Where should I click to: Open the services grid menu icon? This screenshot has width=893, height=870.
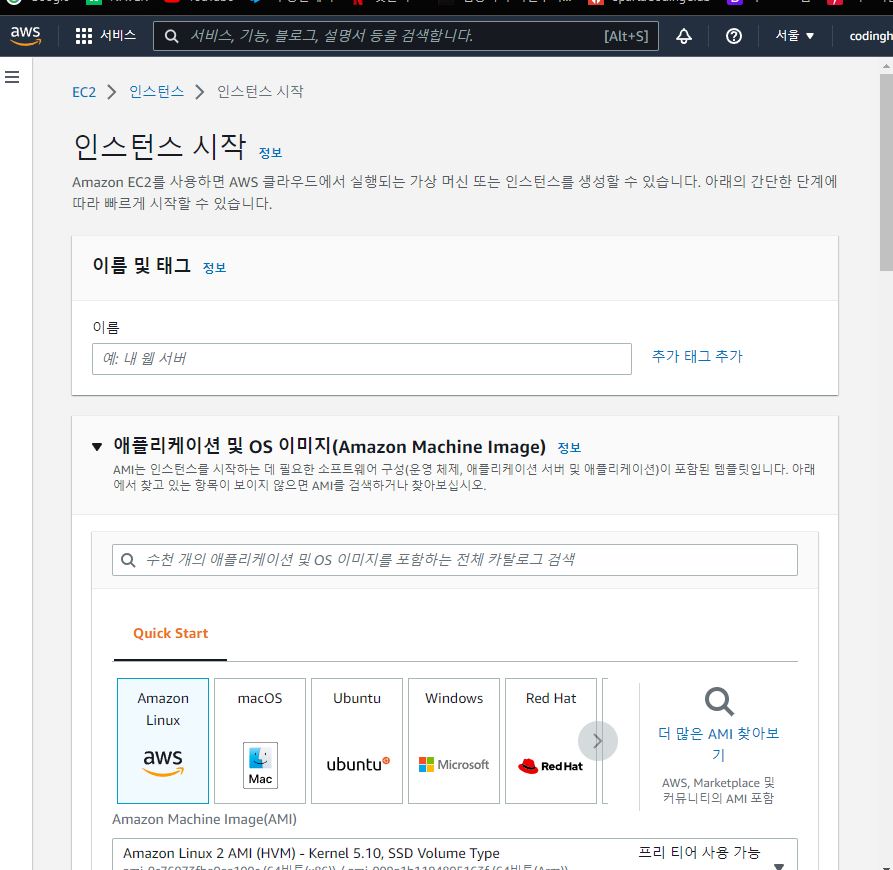(x=84, y=36)
